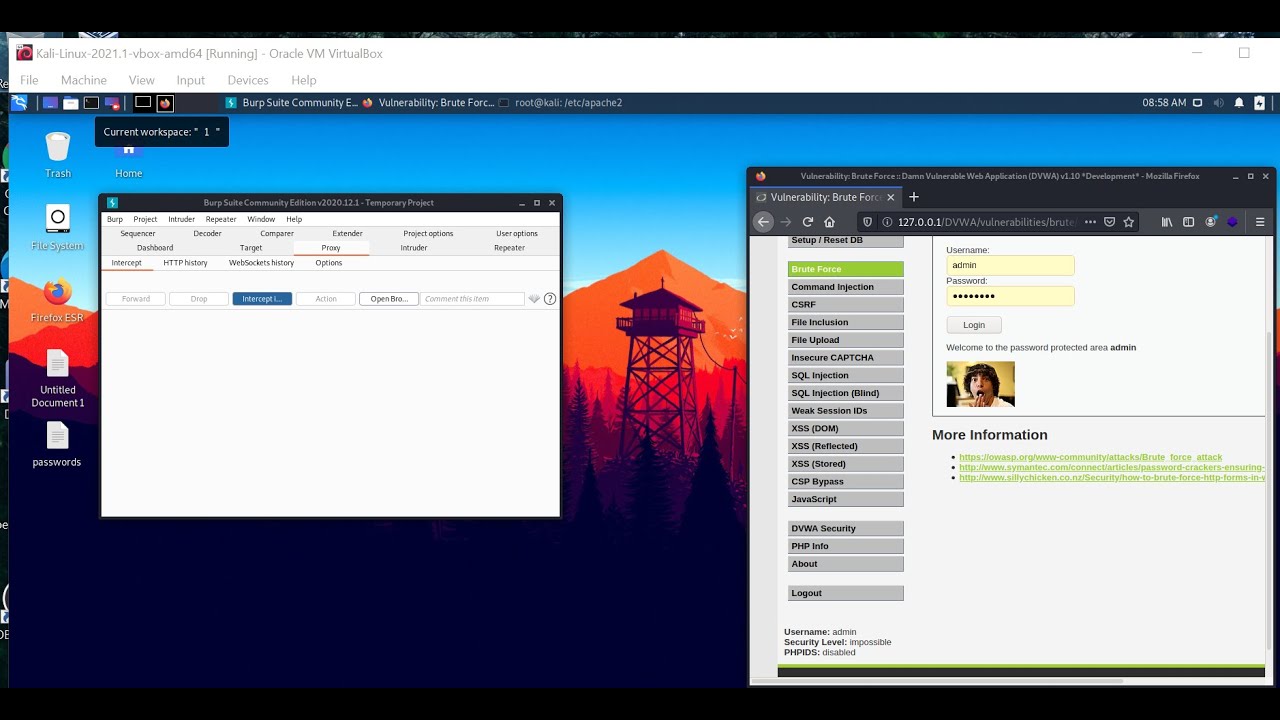Click Logout in the DVWA sidebar
1280x720 pixels.
(x=846, y=593)
